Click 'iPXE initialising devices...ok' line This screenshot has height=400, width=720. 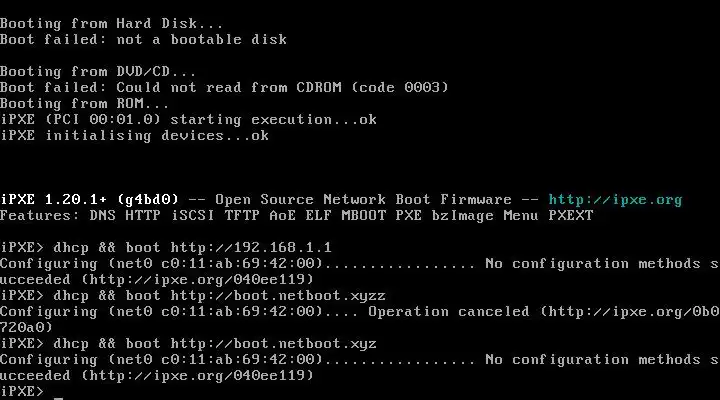pyautogui.click(x=134, y=135)
